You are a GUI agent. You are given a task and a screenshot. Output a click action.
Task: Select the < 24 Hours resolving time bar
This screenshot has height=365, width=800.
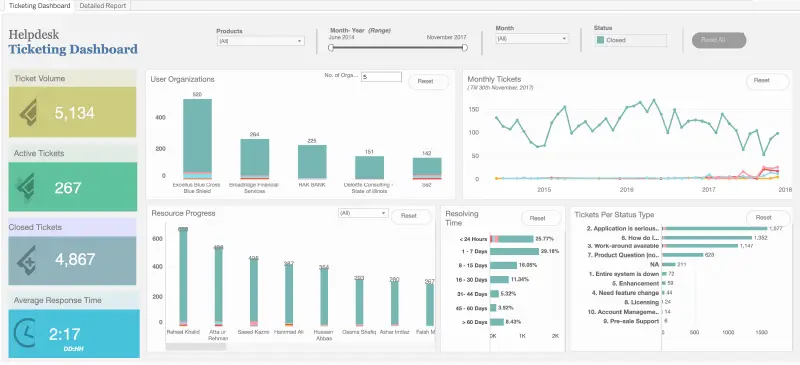coord(512,238)
